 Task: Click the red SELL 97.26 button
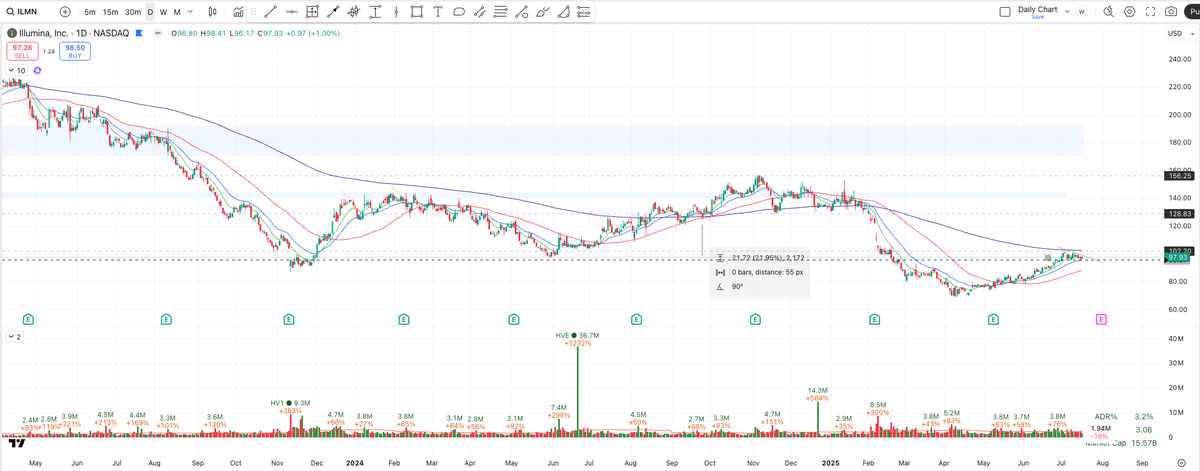[22, 51]
